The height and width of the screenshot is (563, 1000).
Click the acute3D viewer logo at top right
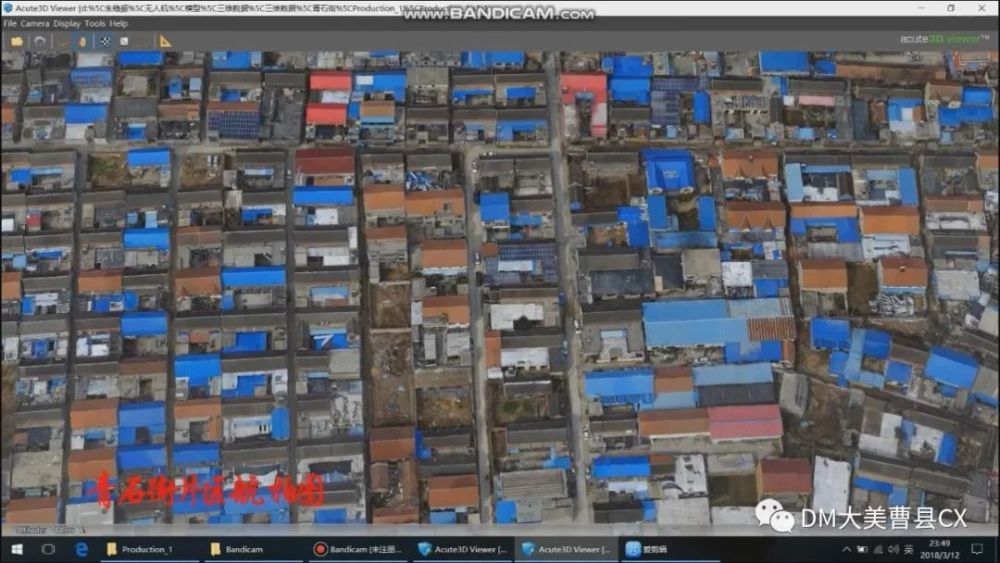tap(945, 39)
